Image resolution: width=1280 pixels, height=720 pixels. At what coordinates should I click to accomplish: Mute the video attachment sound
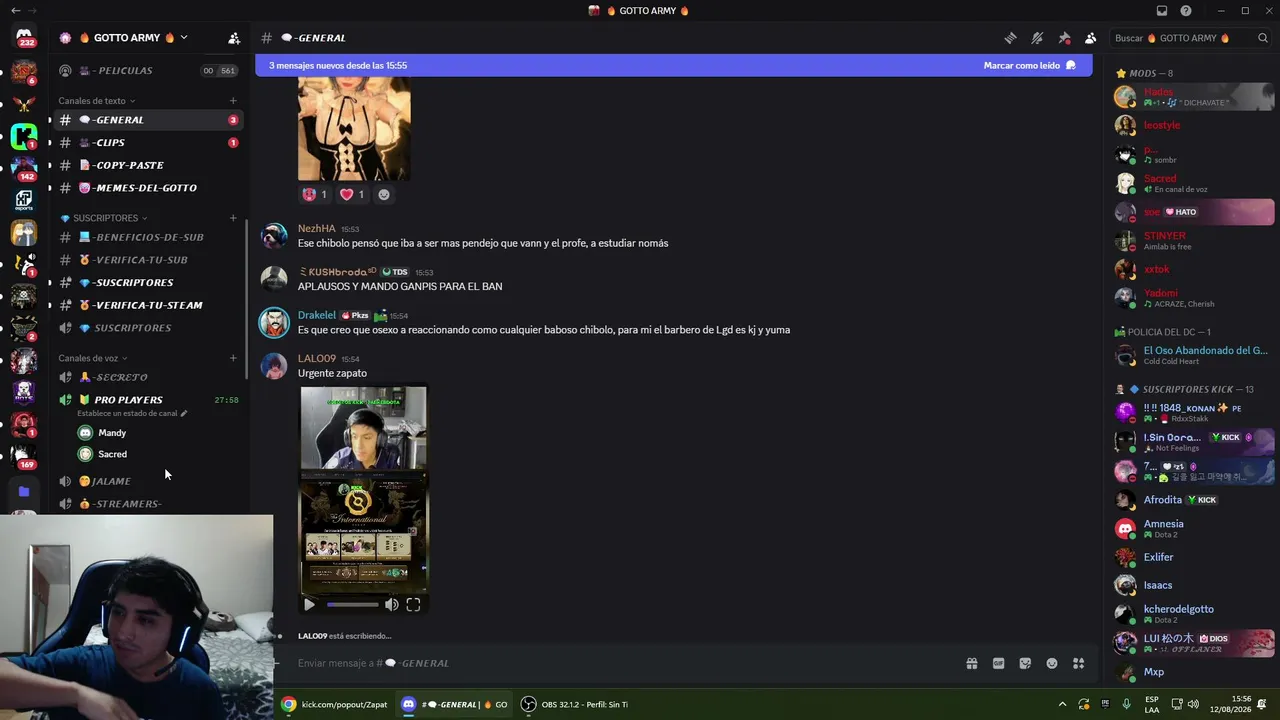pos(391,604)
